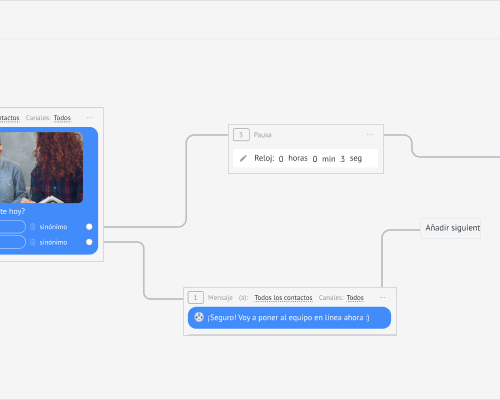Click the first sinónimo label
The height and width of the screenshot is (400, 500).
pos(53,227)
